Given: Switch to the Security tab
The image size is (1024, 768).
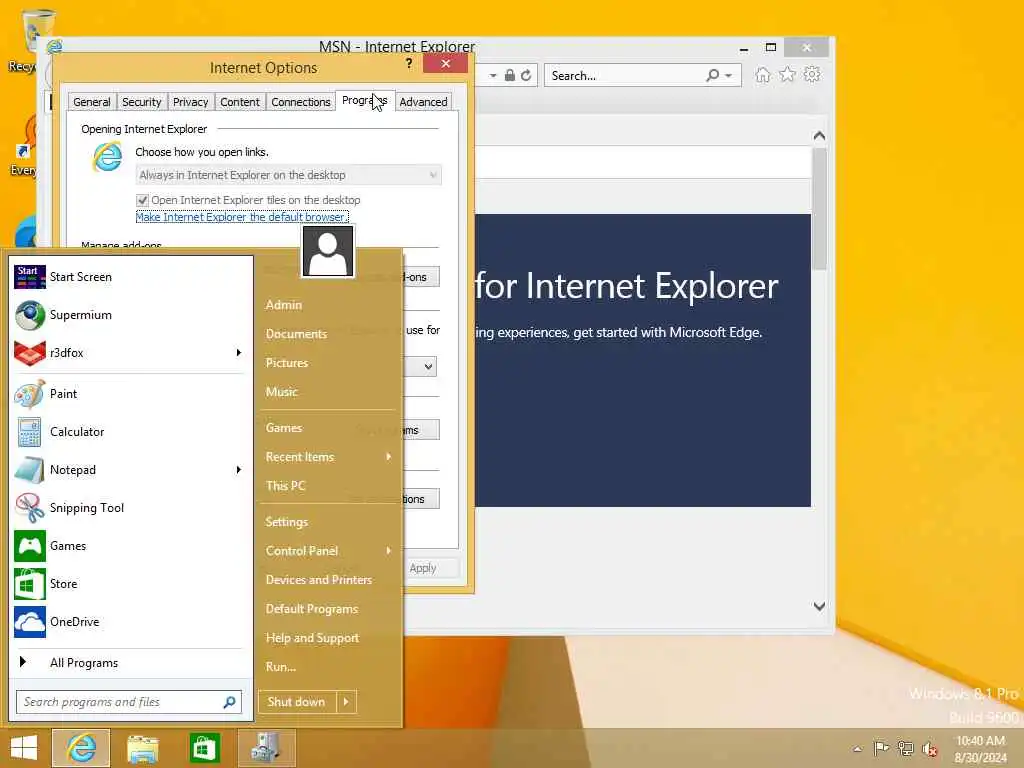Looking at the screenshot, I should pos(141,102).
